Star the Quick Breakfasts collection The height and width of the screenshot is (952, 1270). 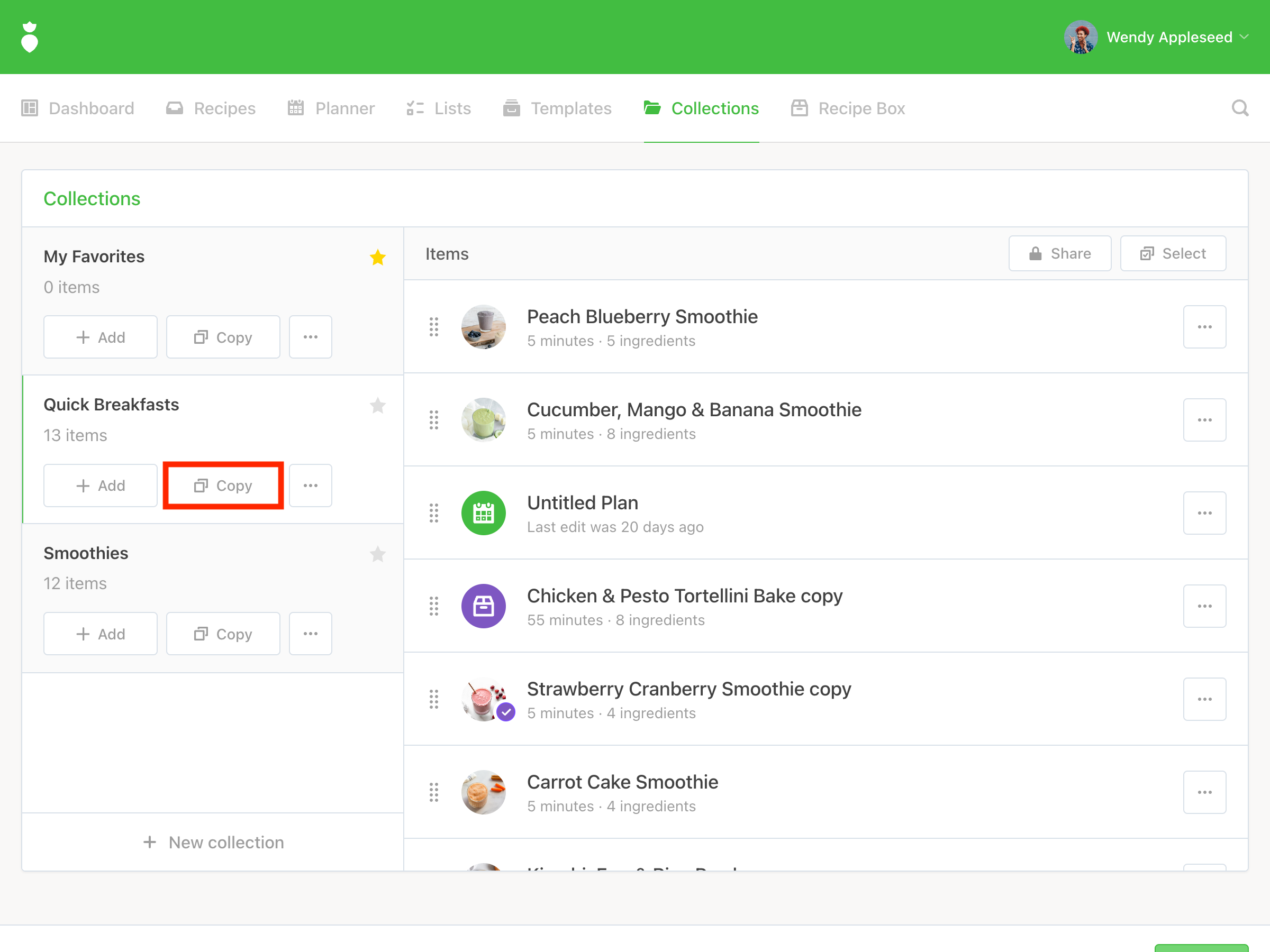377,406
